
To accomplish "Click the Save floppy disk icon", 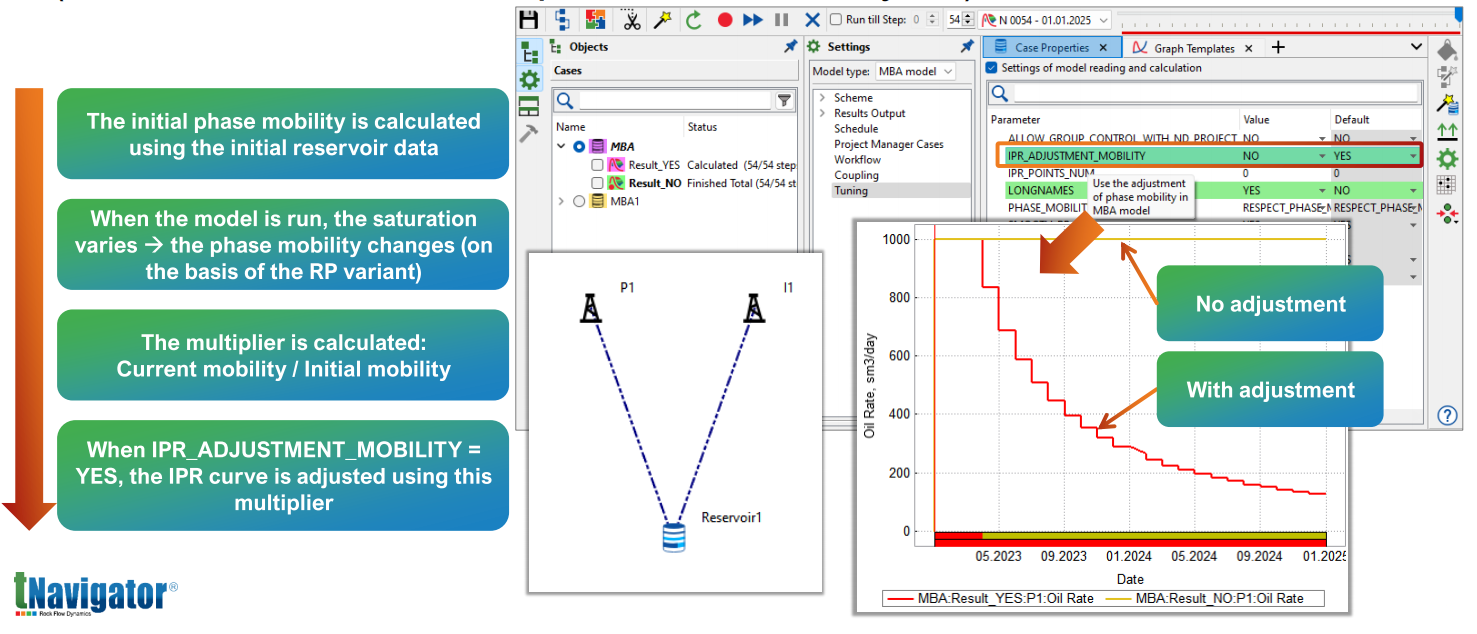I will coord(529,19).
